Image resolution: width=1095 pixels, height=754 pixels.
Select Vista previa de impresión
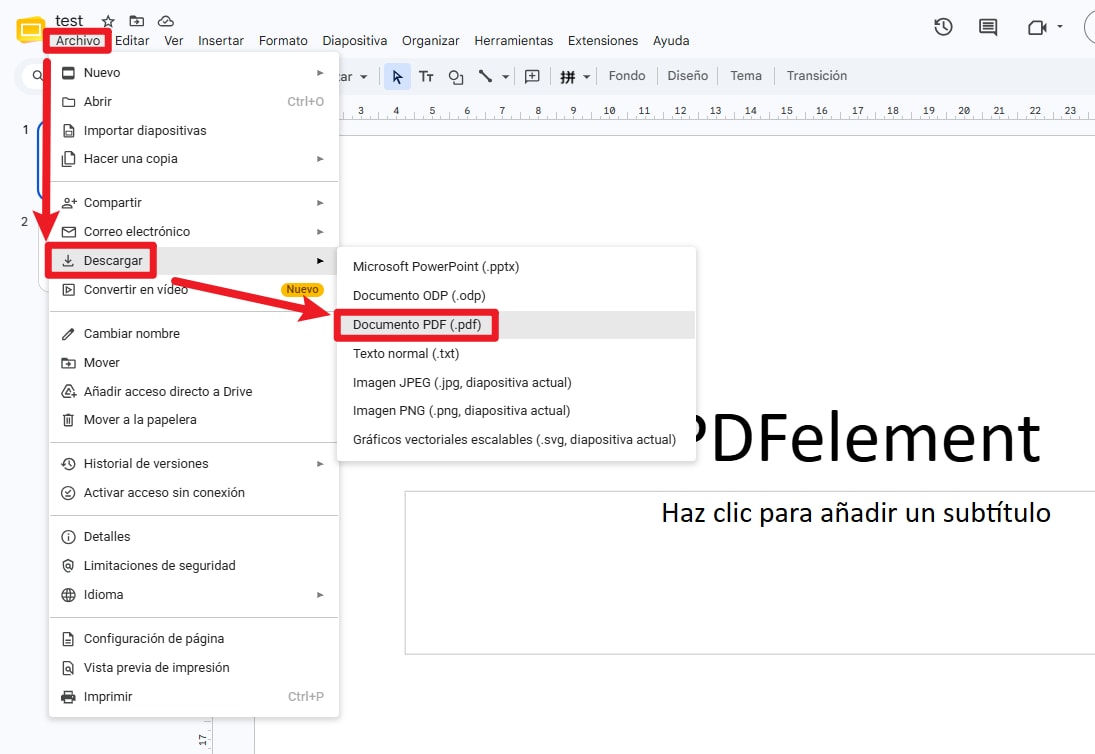tap(193, 667)
